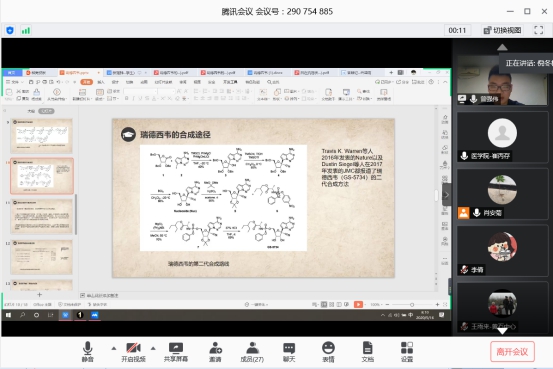The image size is (553, 369).
Task: Open the emoji reactions icon
Action: (328, 352)
